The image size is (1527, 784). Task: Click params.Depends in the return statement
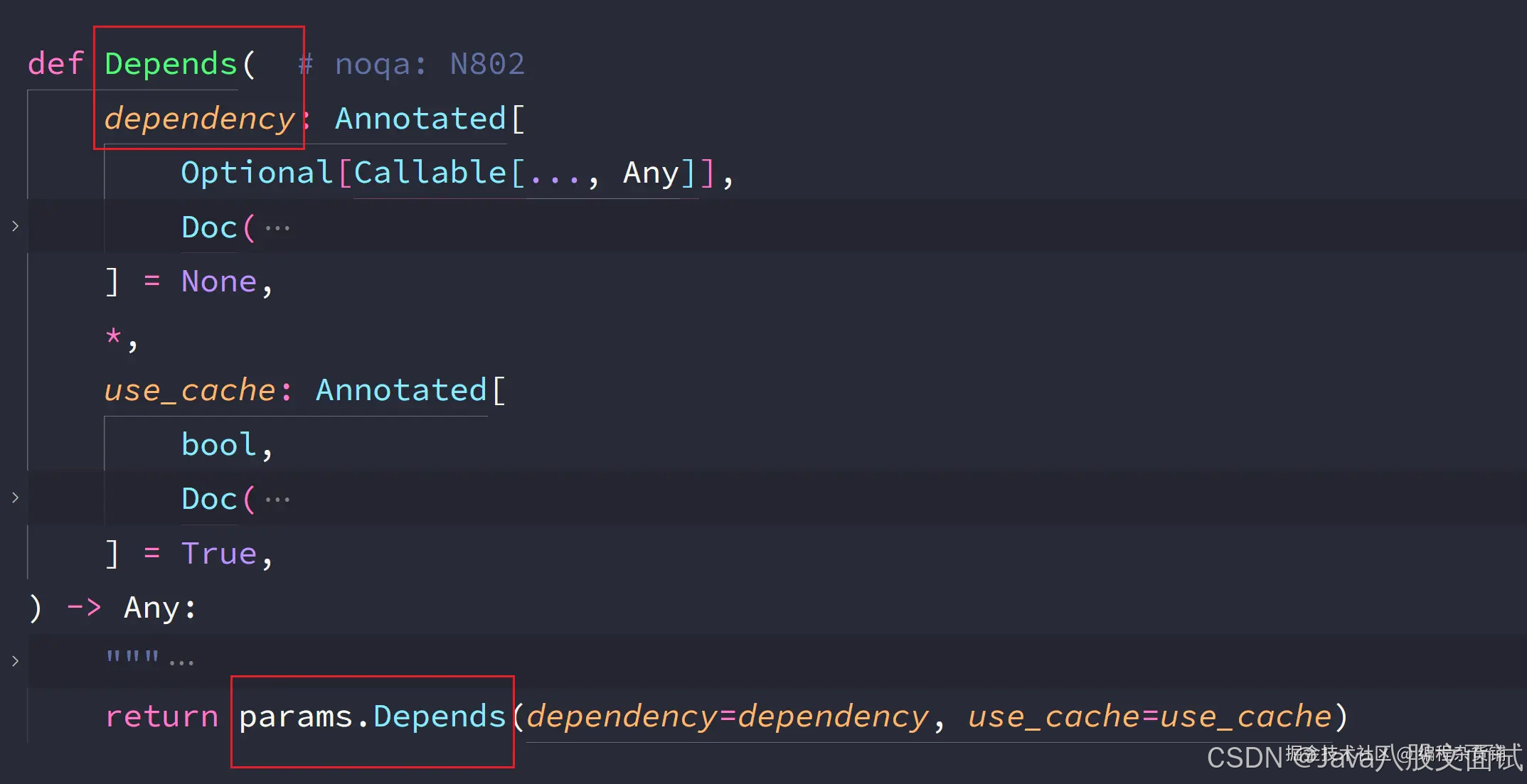point(372,716)
